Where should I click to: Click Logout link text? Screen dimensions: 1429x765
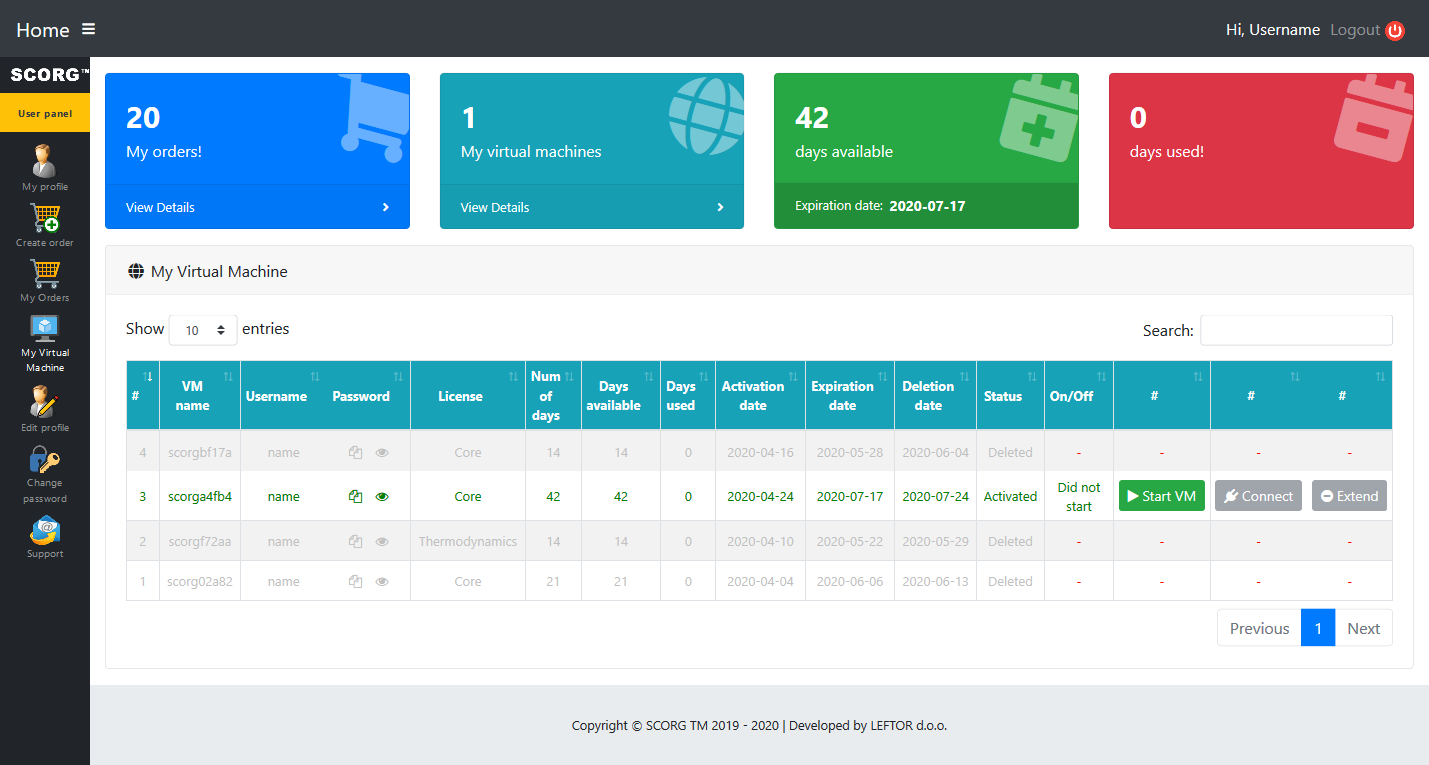1355,30
